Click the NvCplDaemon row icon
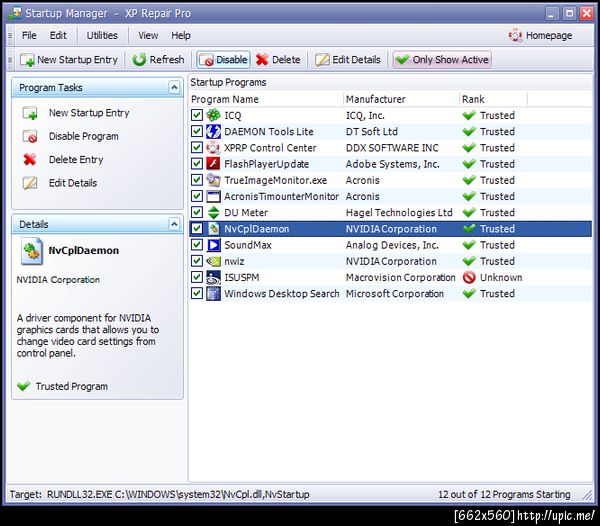Screen dimensions: 600x526 pos(214,229)
